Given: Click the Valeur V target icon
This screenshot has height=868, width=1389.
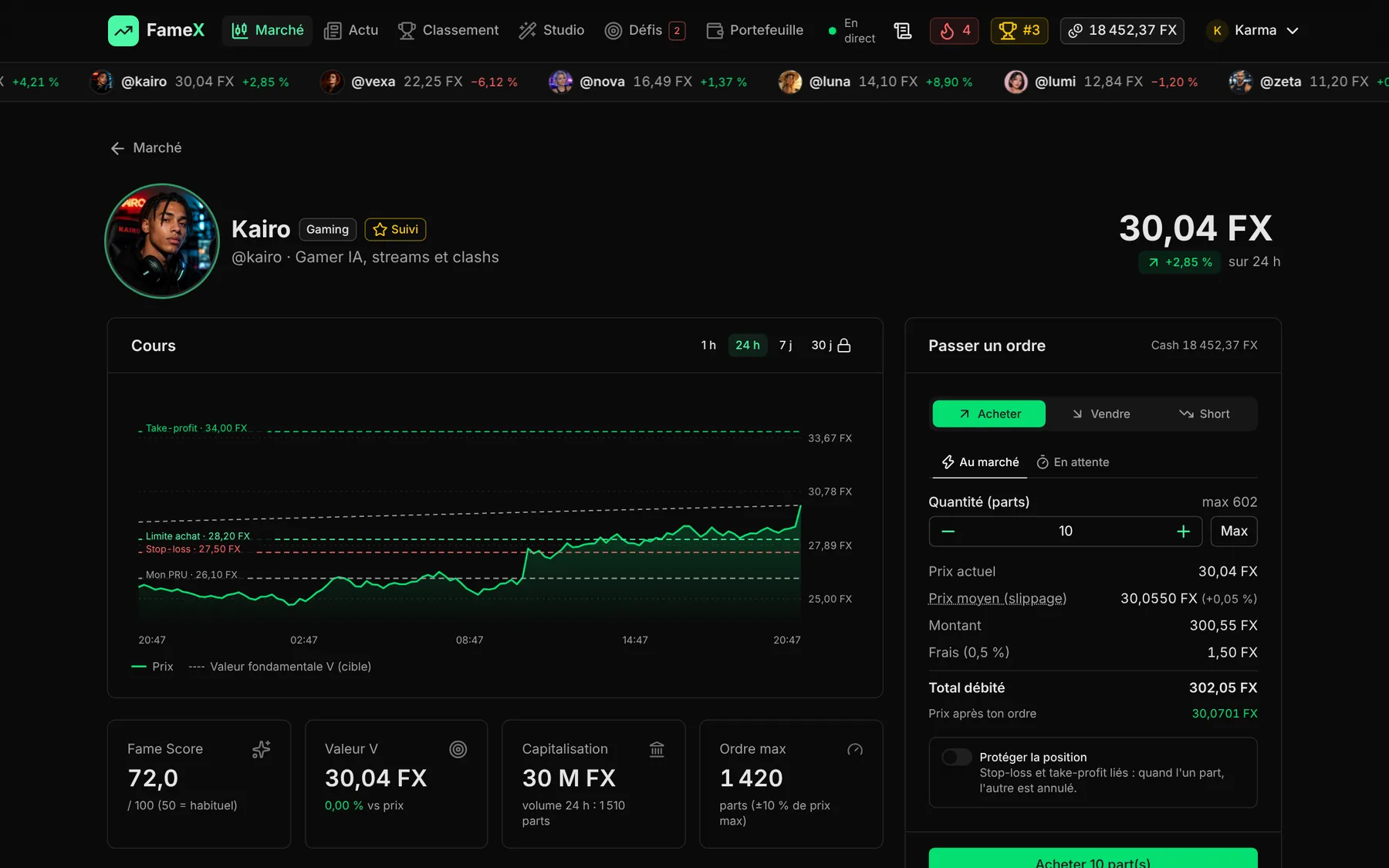Looking at the screenshot, I should [458, 749].
